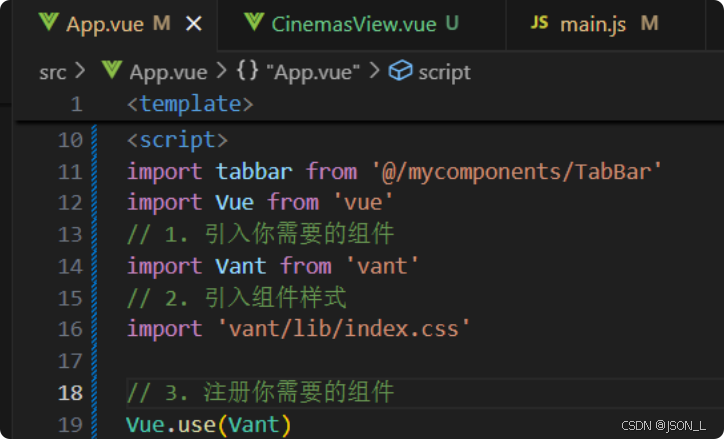Viewport: 724px width, 439px height.
Task: Click the 'vant' string on line 14
Action: point(382,266)
